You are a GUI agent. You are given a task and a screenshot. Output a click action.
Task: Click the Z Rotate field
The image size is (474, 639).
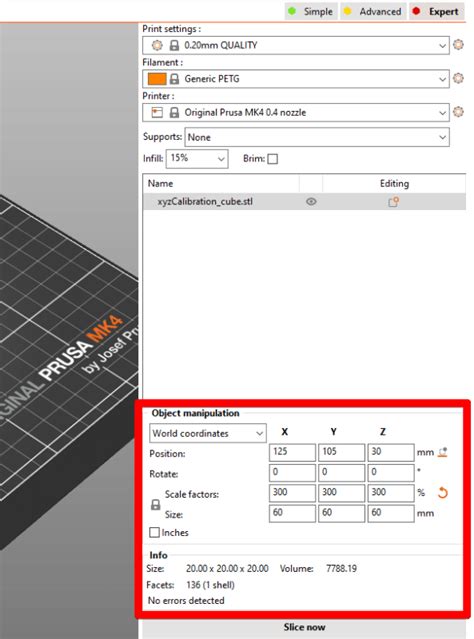pos(391,473)
